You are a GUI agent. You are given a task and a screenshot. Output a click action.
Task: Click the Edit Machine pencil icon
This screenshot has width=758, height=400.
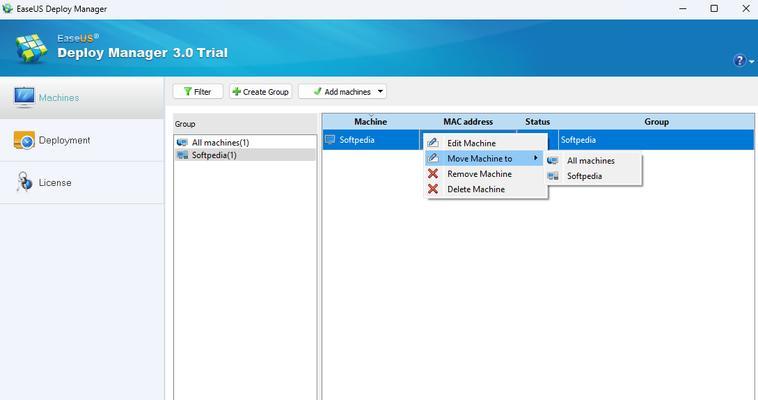click(433, 143)
